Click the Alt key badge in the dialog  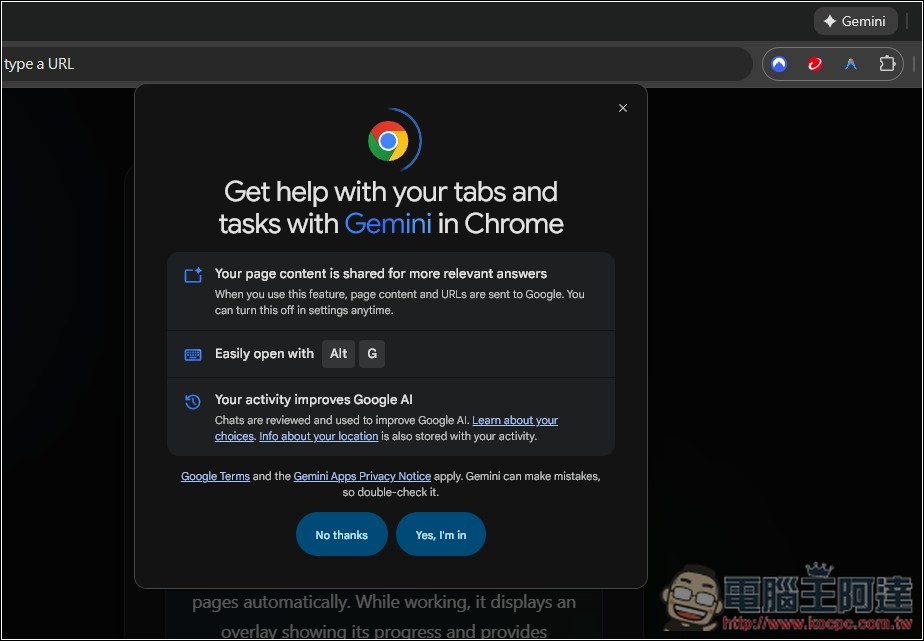coord(338,354)
